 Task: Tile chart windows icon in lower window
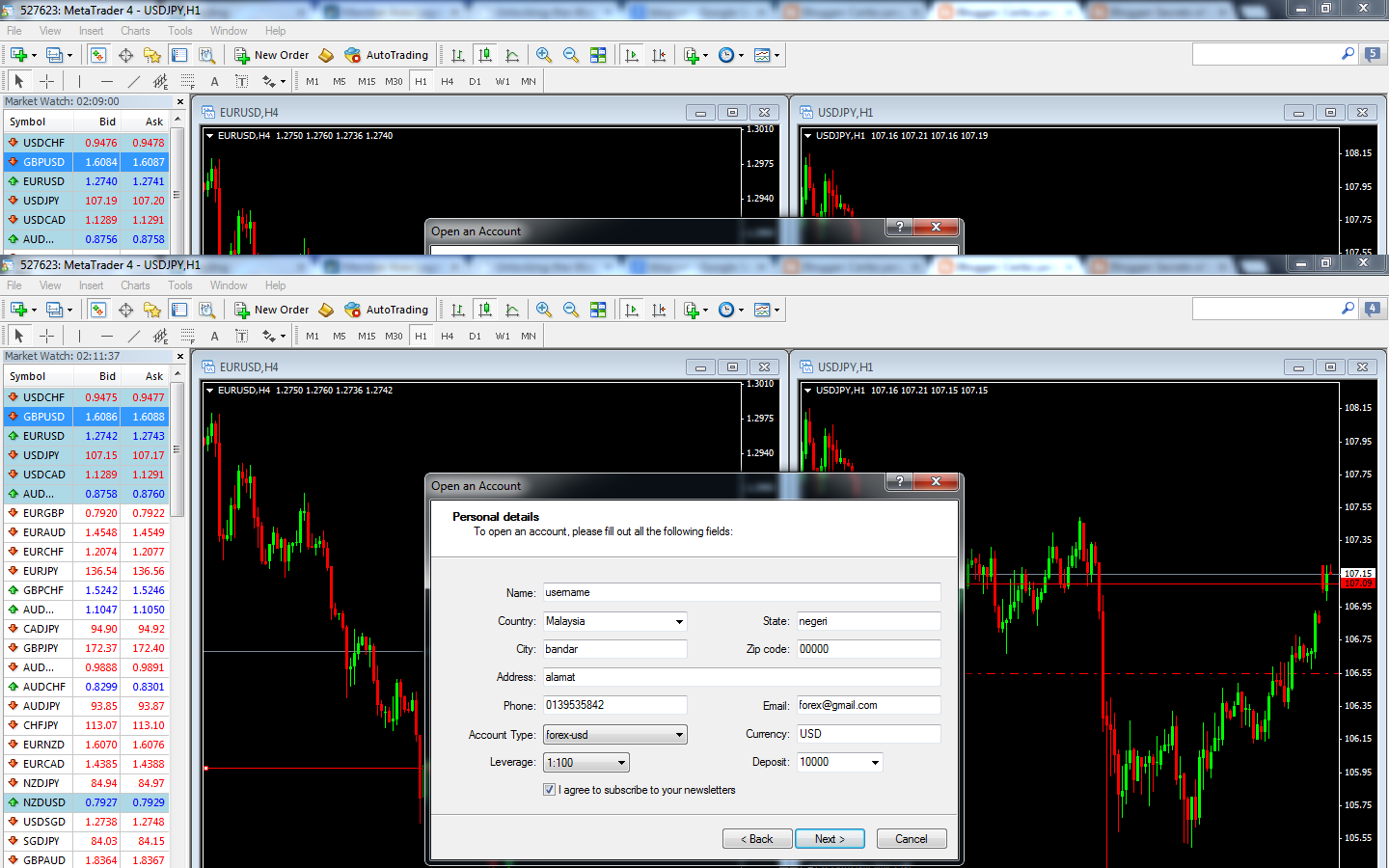coord(598,310)
